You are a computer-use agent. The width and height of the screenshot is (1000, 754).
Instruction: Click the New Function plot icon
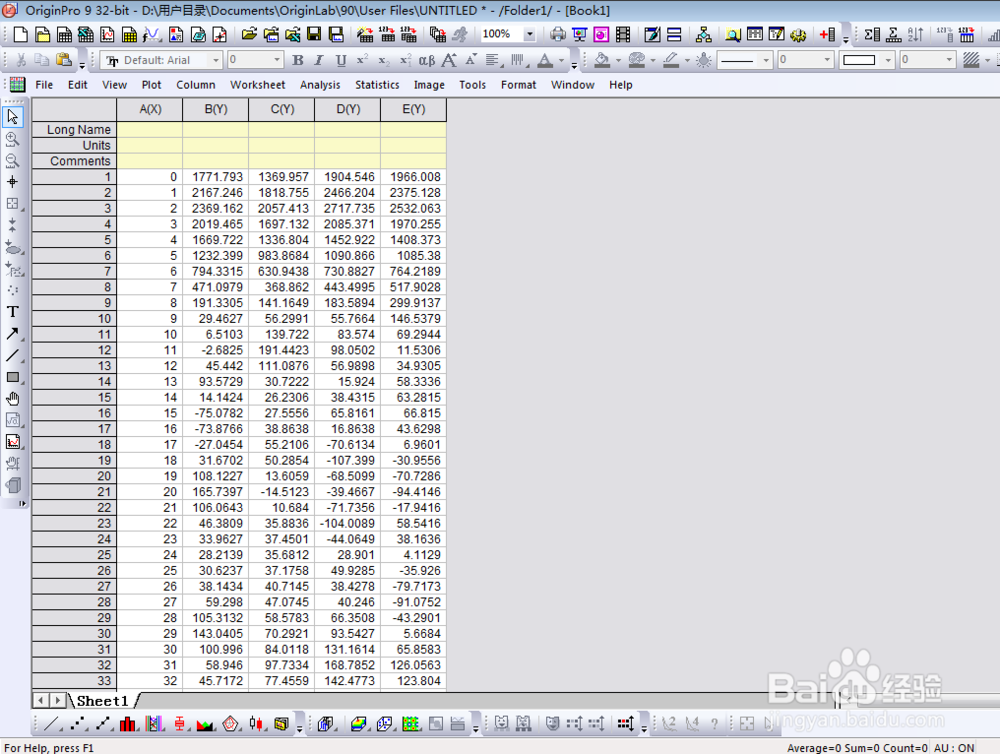(152, 34)
